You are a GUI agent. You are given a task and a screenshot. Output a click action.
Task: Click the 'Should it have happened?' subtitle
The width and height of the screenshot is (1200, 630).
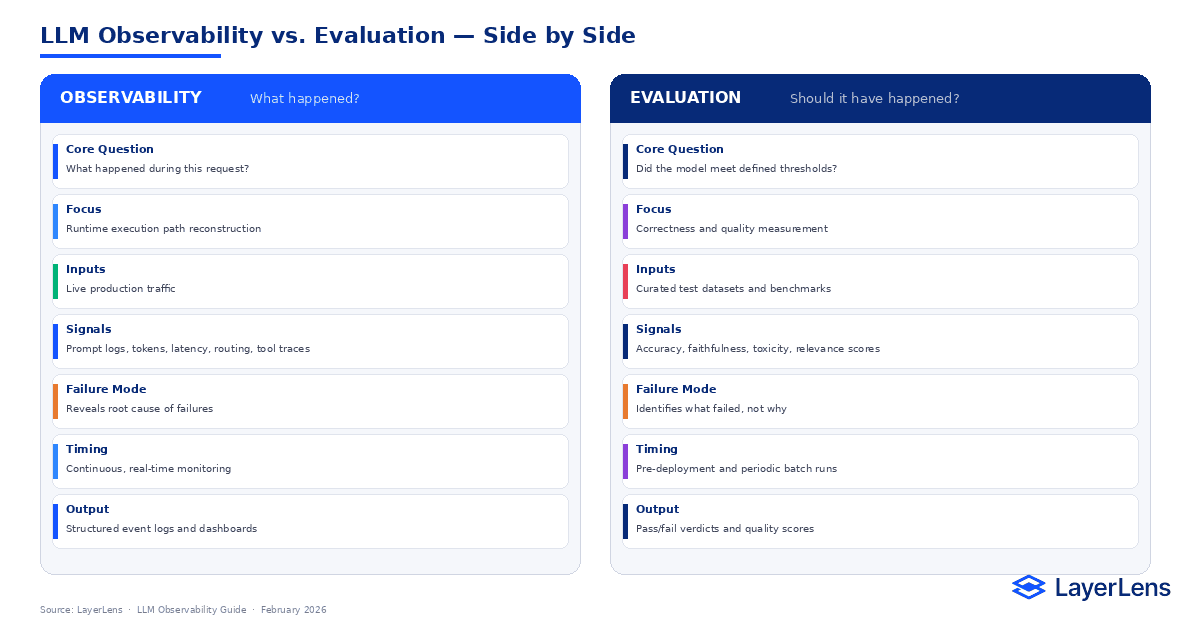[875, 98]
